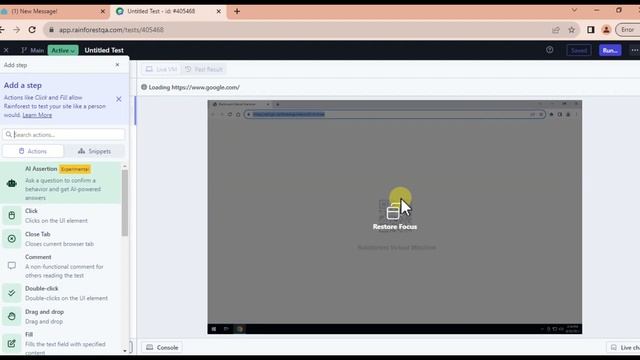Go forward in Chrome toolbar
The image size is (640, 360).
16,29
